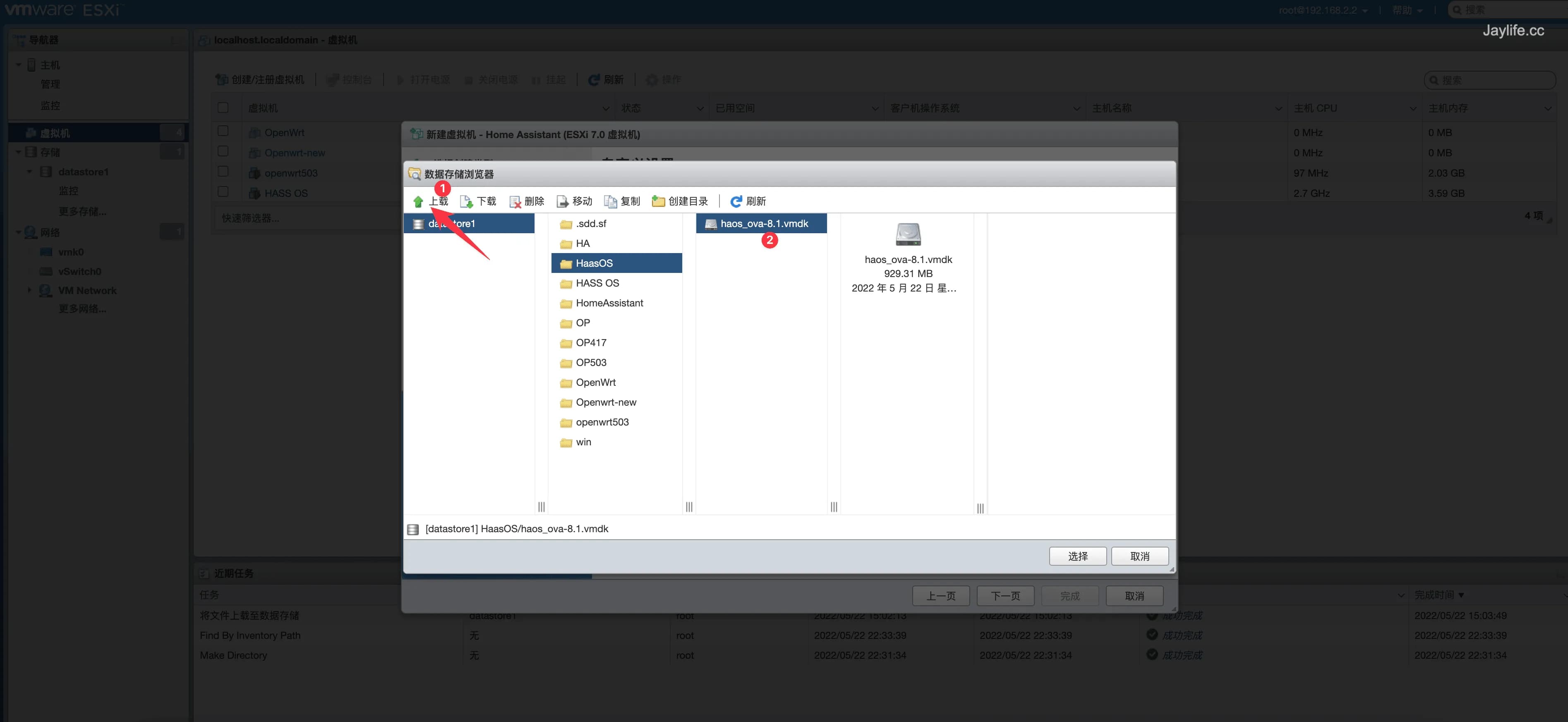Click the datastore browser Refresh (刷新) icon

(x=736, y=201)
